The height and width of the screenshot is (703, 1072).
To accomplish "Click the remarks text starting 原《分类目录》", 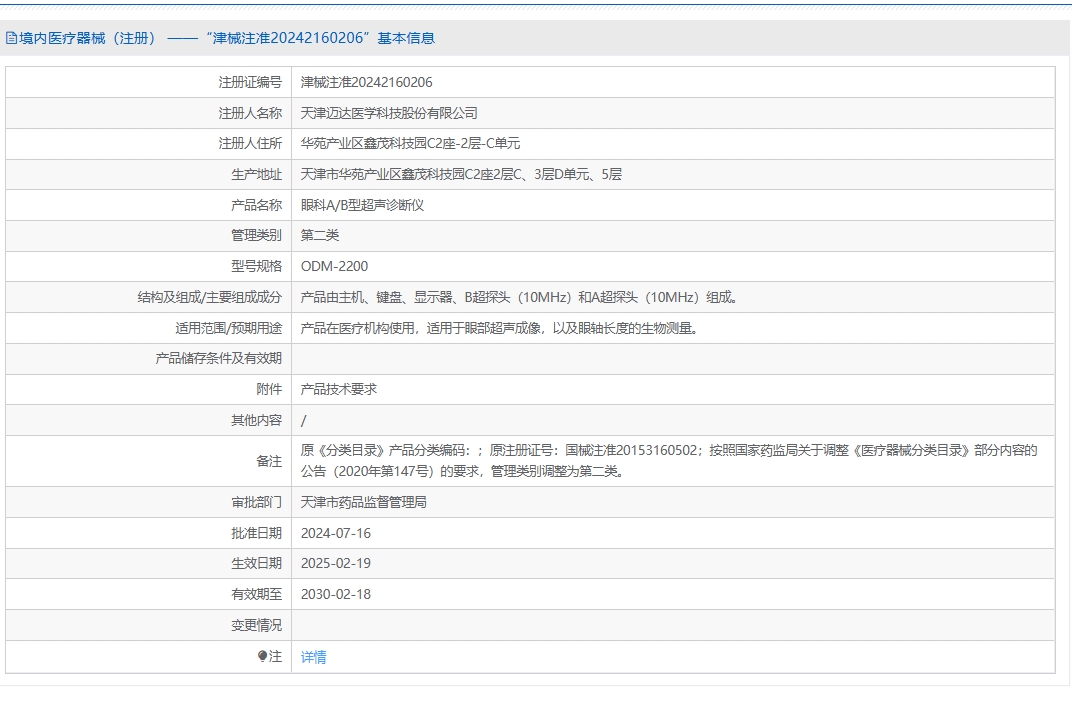I will coord(669,461).
